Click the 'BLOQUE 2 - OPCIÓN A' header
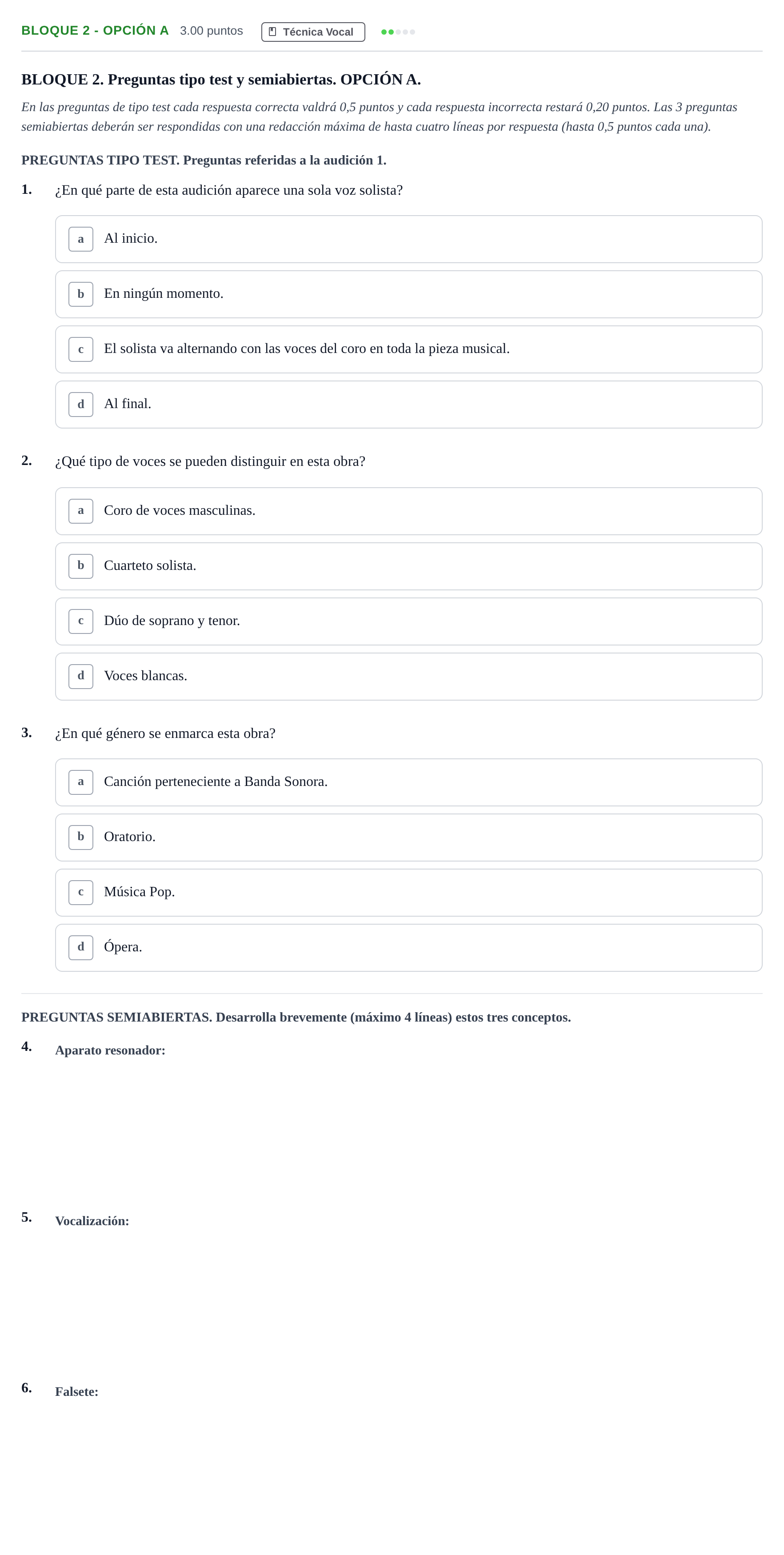This screenshot has width=784, height=1555. tap(95, 31)
